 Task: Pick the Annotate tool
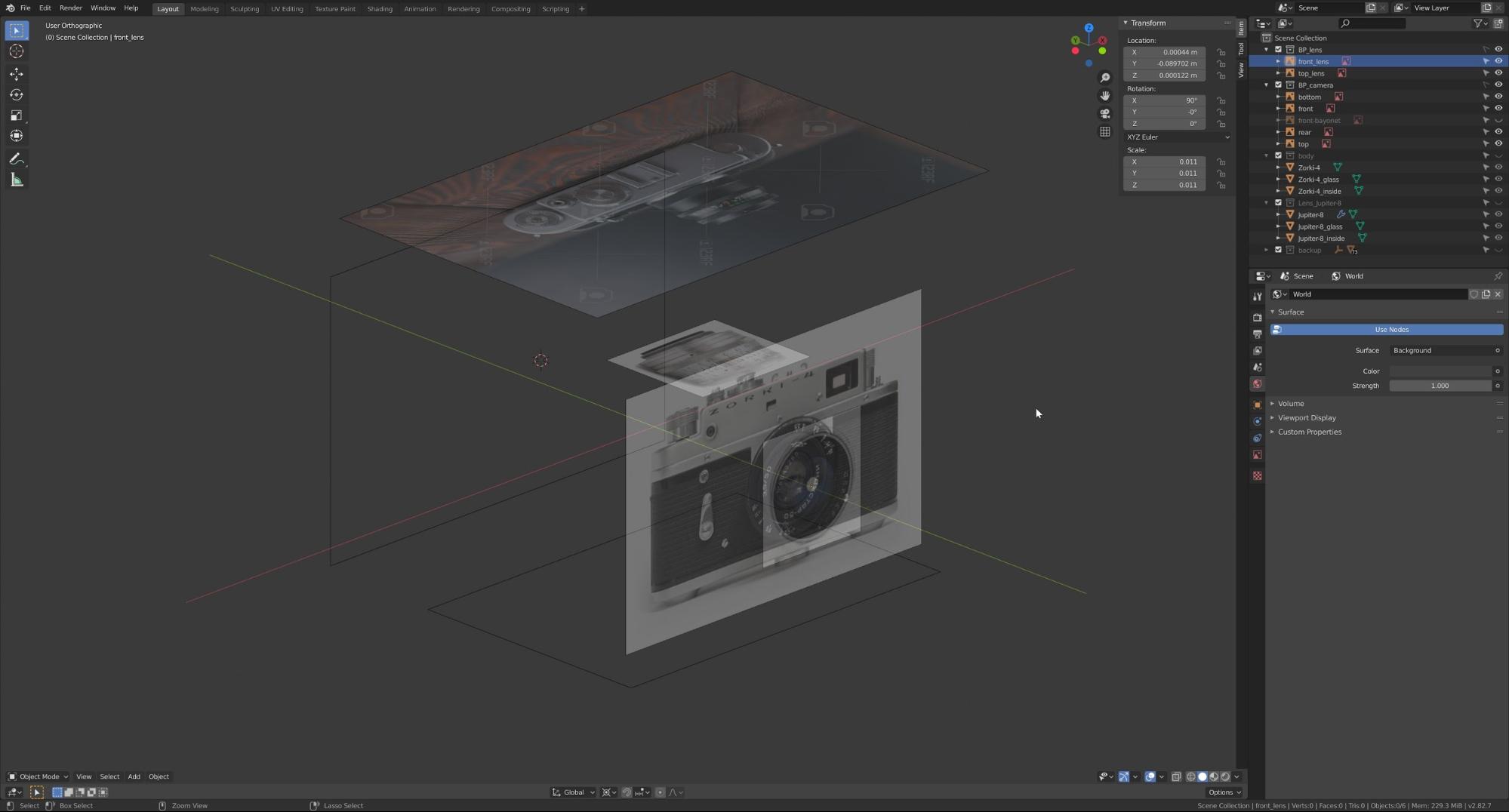[x=17, y=158]
